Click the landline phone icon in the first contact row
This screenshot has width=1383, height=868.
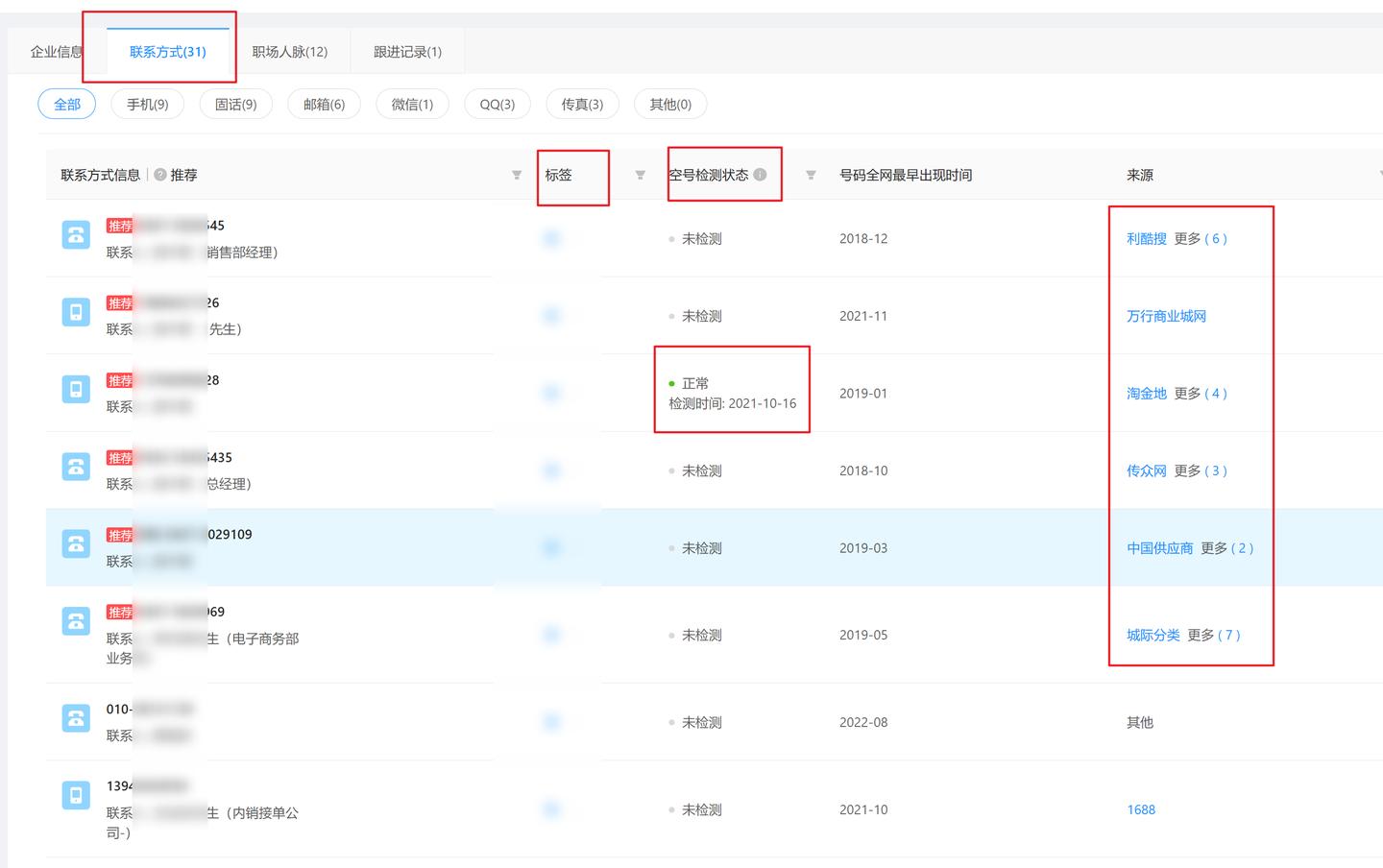(76, 233)
